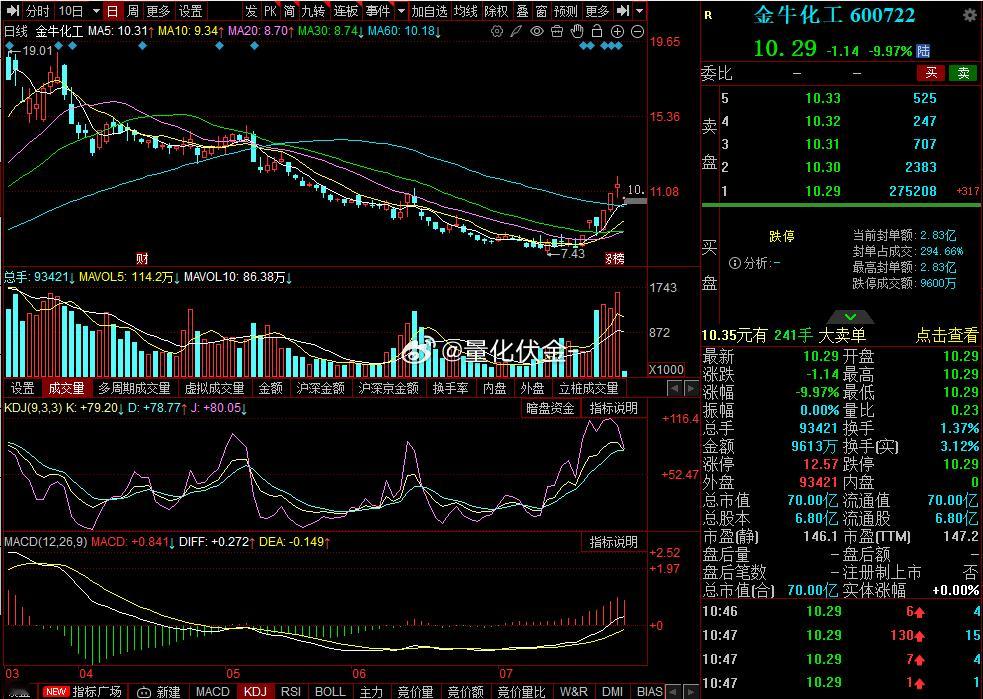
Task: Click the 预测 forecast button
Action: (x=565, y=11)
